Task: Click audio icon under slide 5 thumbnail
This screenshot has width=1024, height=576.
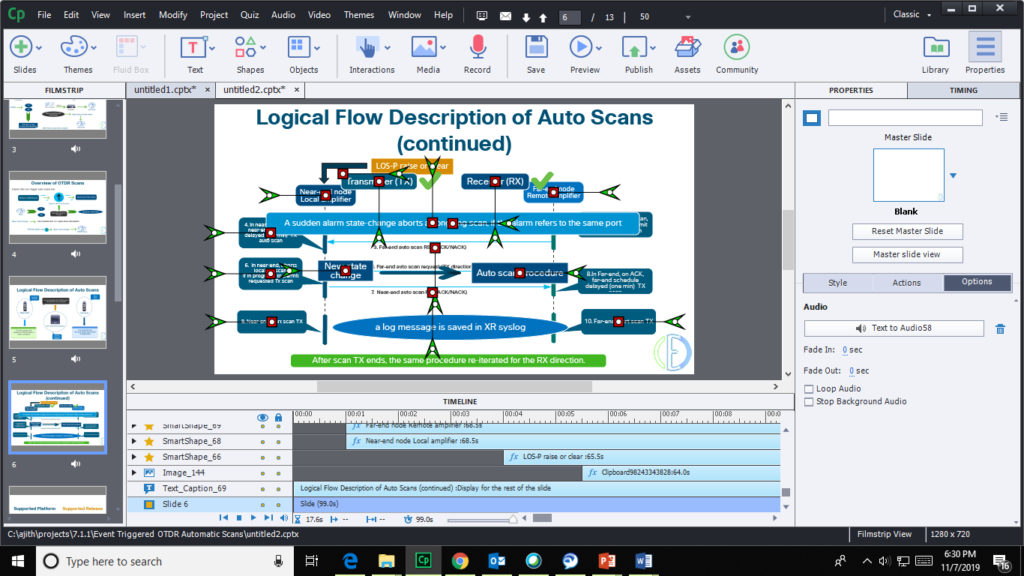Action: click(x=76, y=359)
